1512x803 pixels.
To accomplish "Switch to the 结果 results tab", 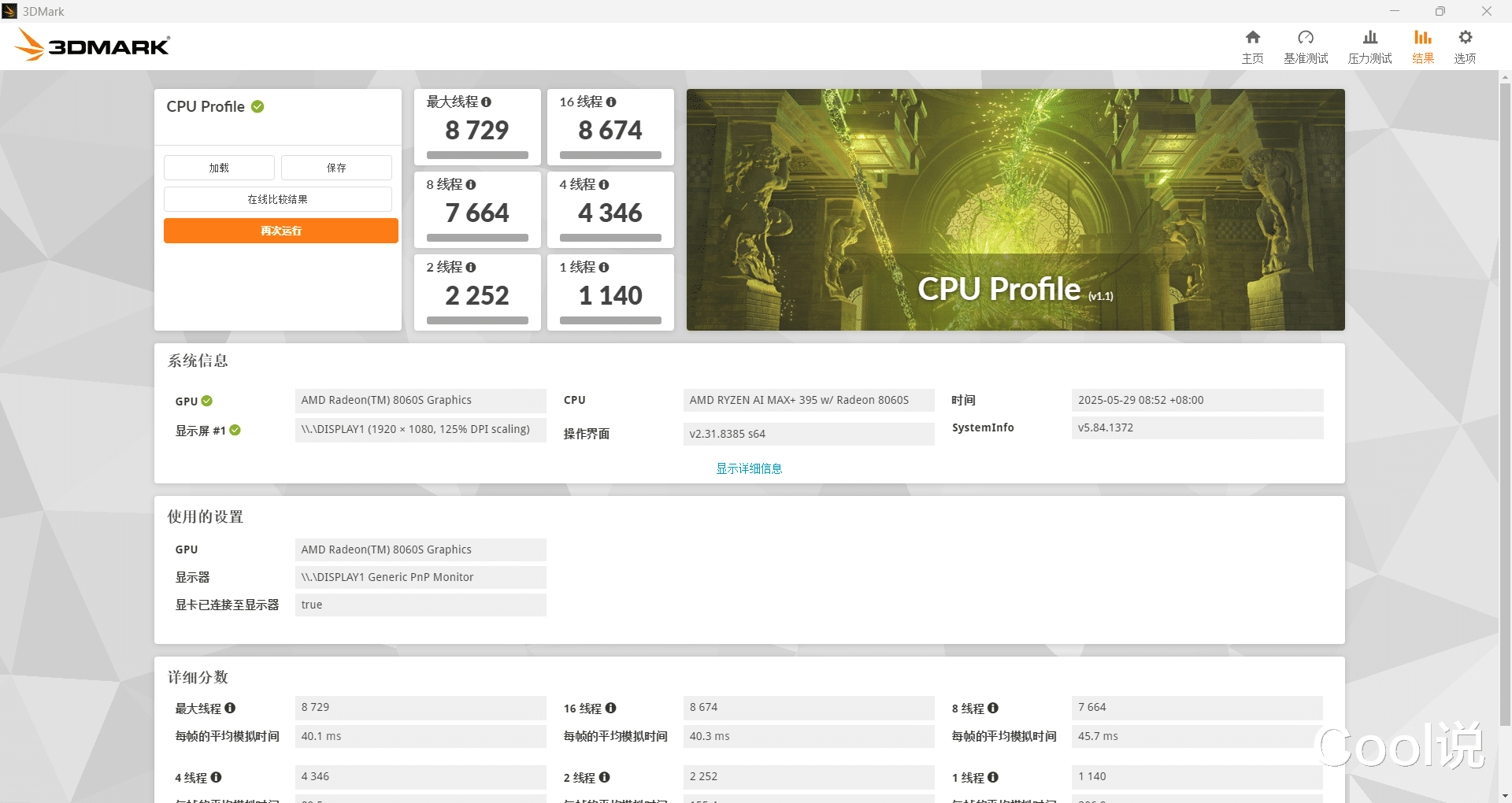I will click(1422, 47).
